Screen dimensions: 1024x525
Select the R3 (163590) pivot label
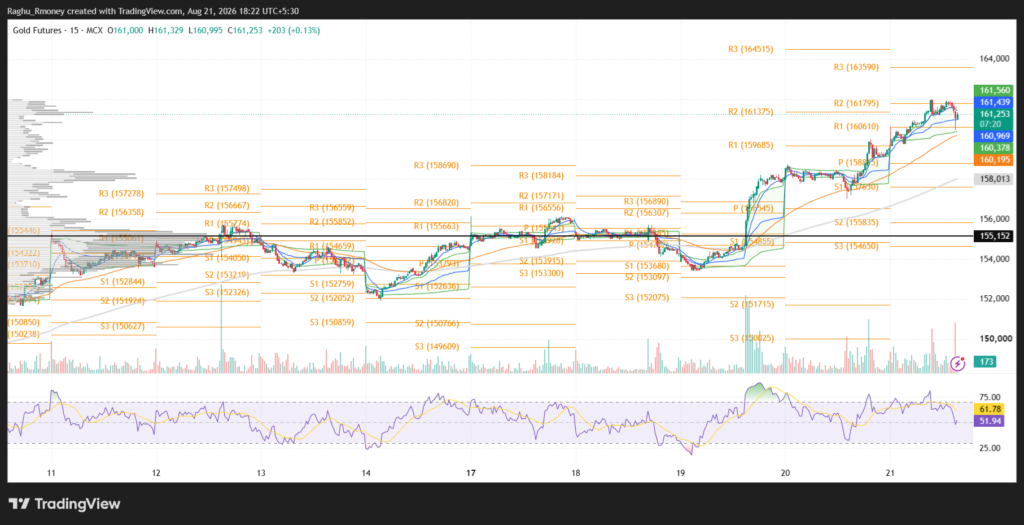[x=856, y=67]
